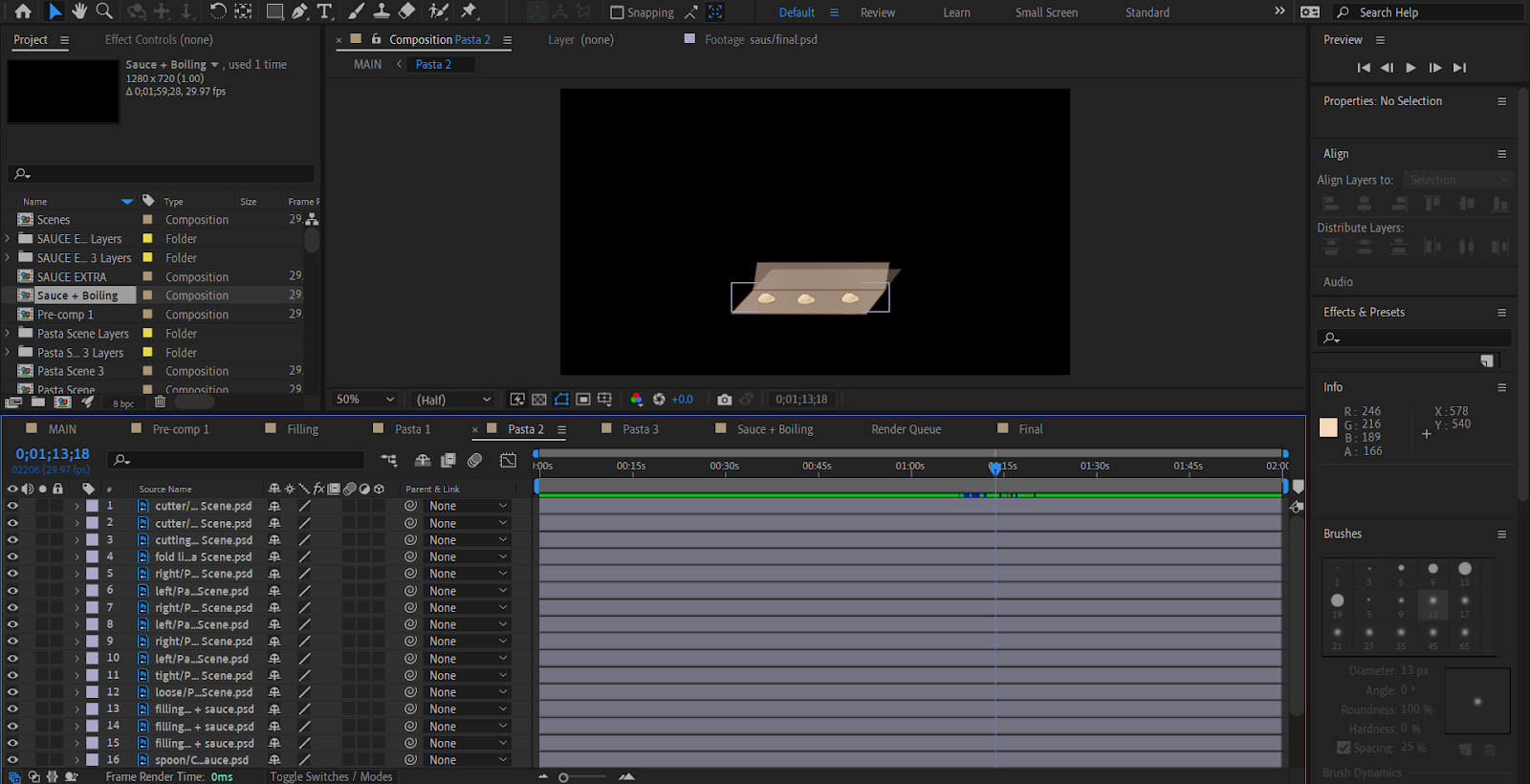
Task: Click the MAIN breadcrumb in composition viewer
Action: click(367, 64)
